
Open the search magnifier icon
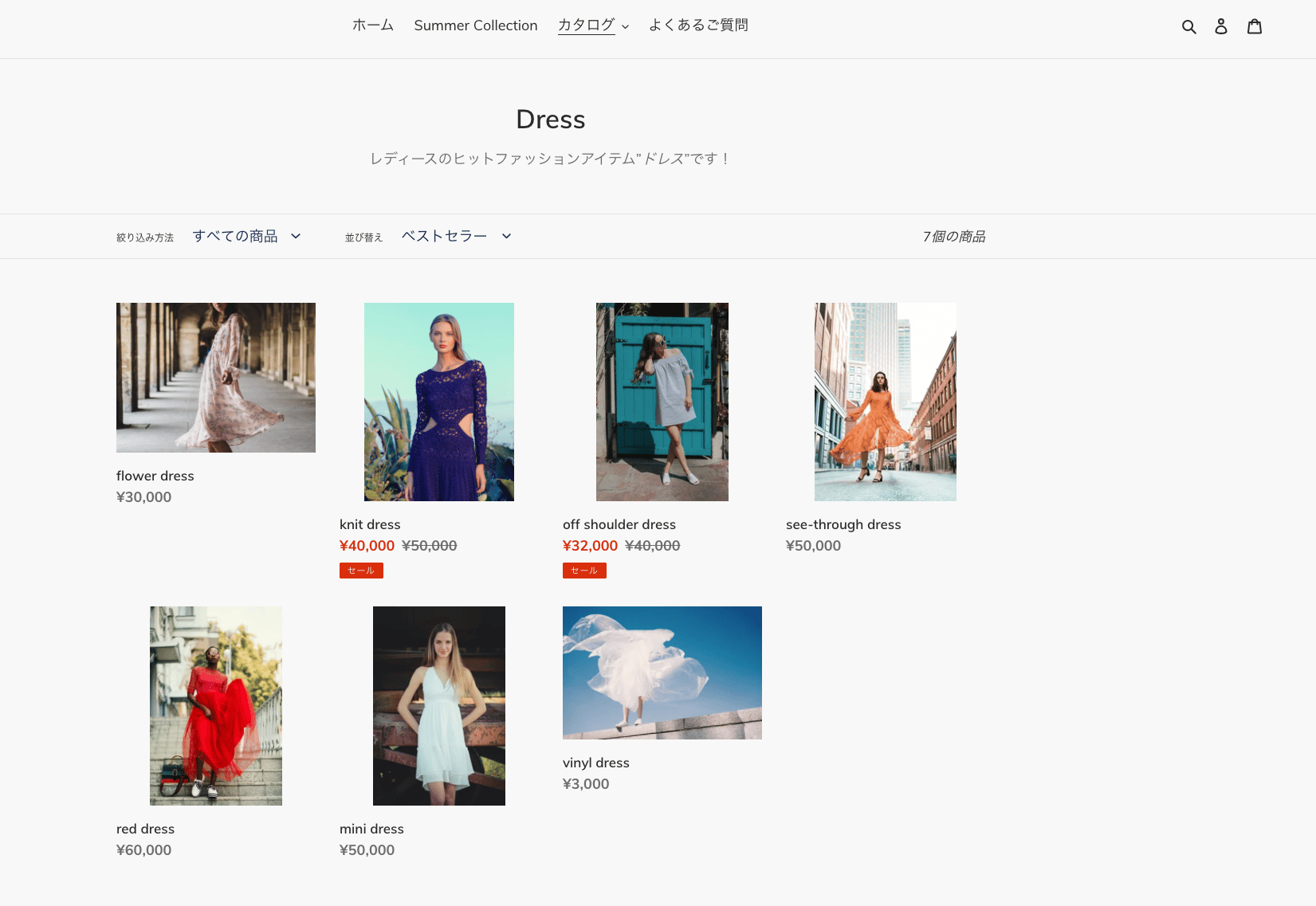pos(1188,26)
